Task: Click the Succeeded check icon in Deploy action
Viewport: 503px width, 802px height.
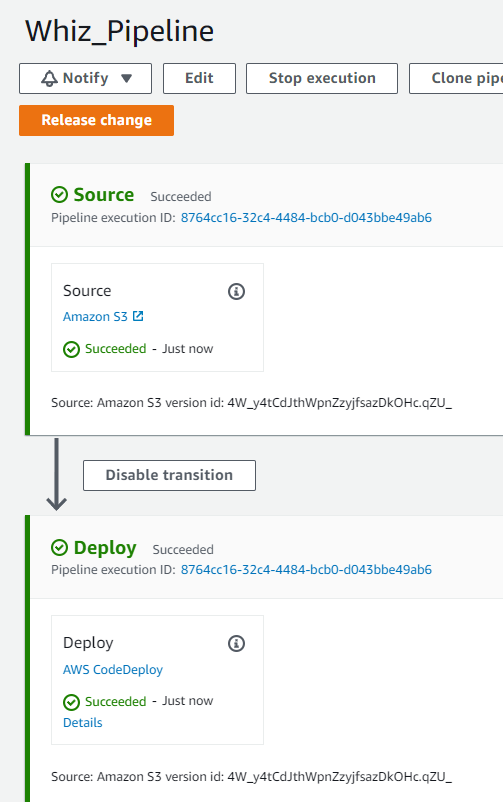Action: click(71, 702)
